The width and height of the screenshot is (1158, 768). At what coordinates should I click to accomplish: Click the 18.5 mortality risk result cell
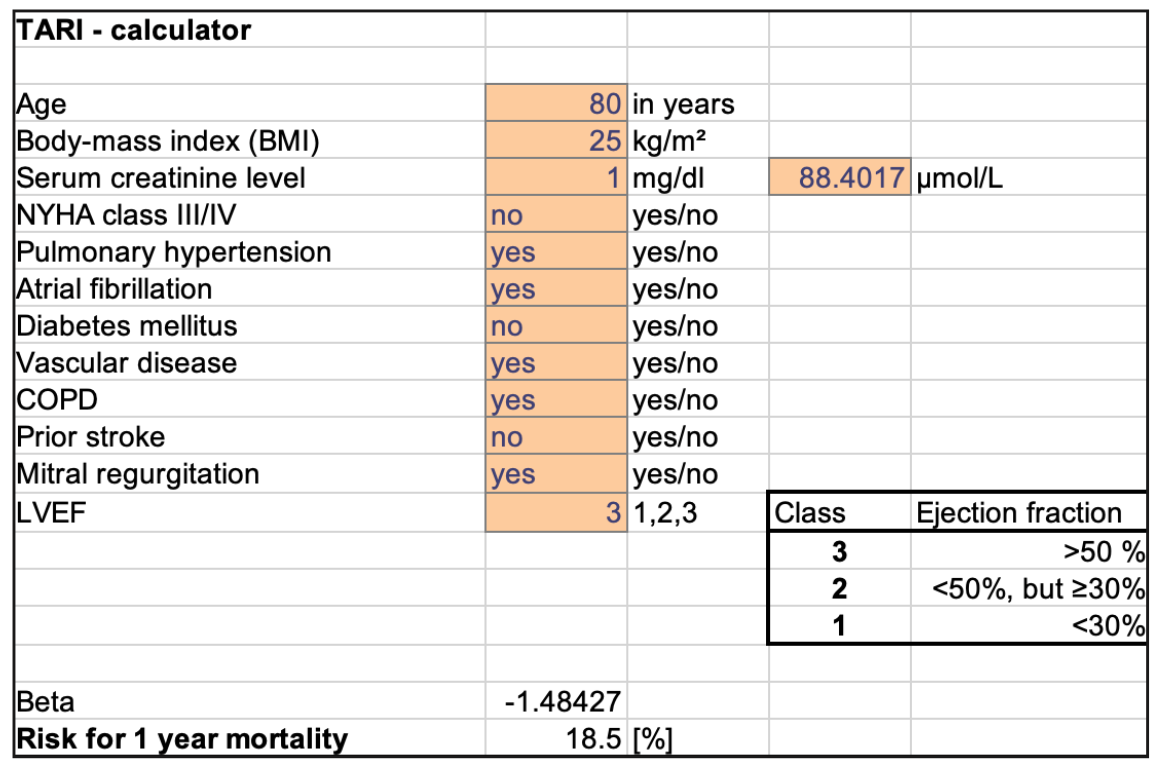pos(556,739)
